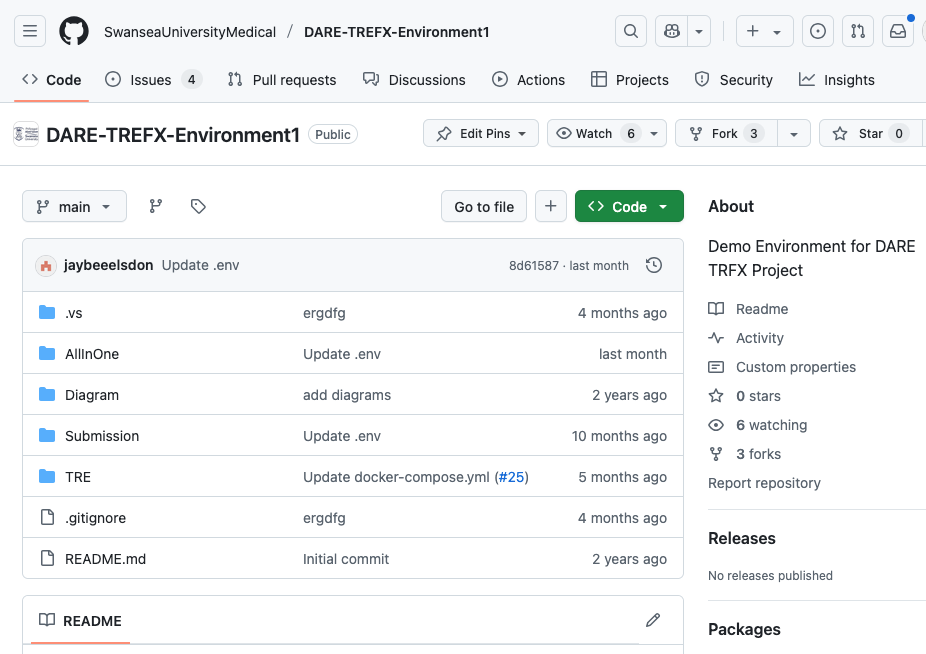Viewport: 926px width, 654px height.
Task: Open the TRE folder
Action: point(78,477)
